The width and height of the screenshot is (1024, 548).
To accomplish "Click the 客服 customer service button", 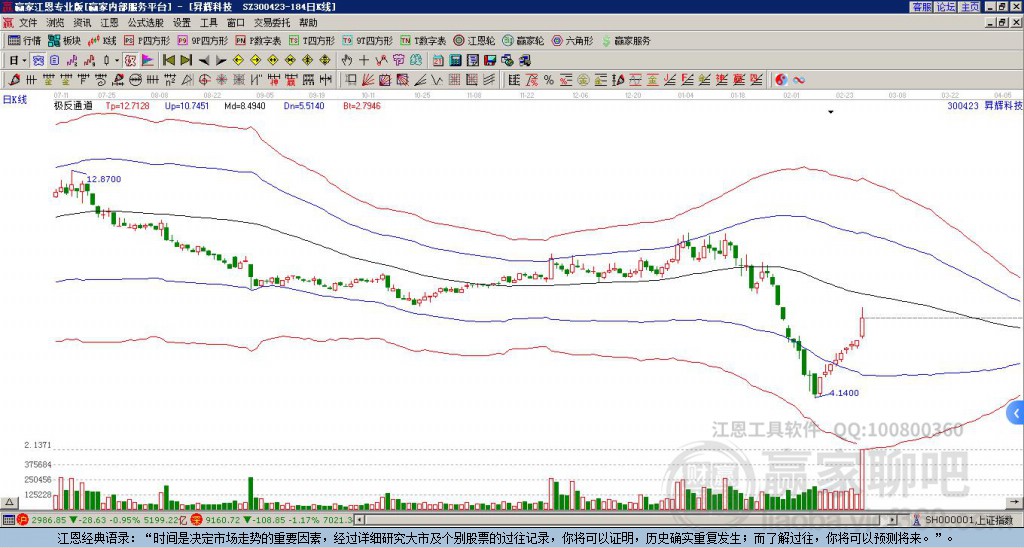I will 921,7.
